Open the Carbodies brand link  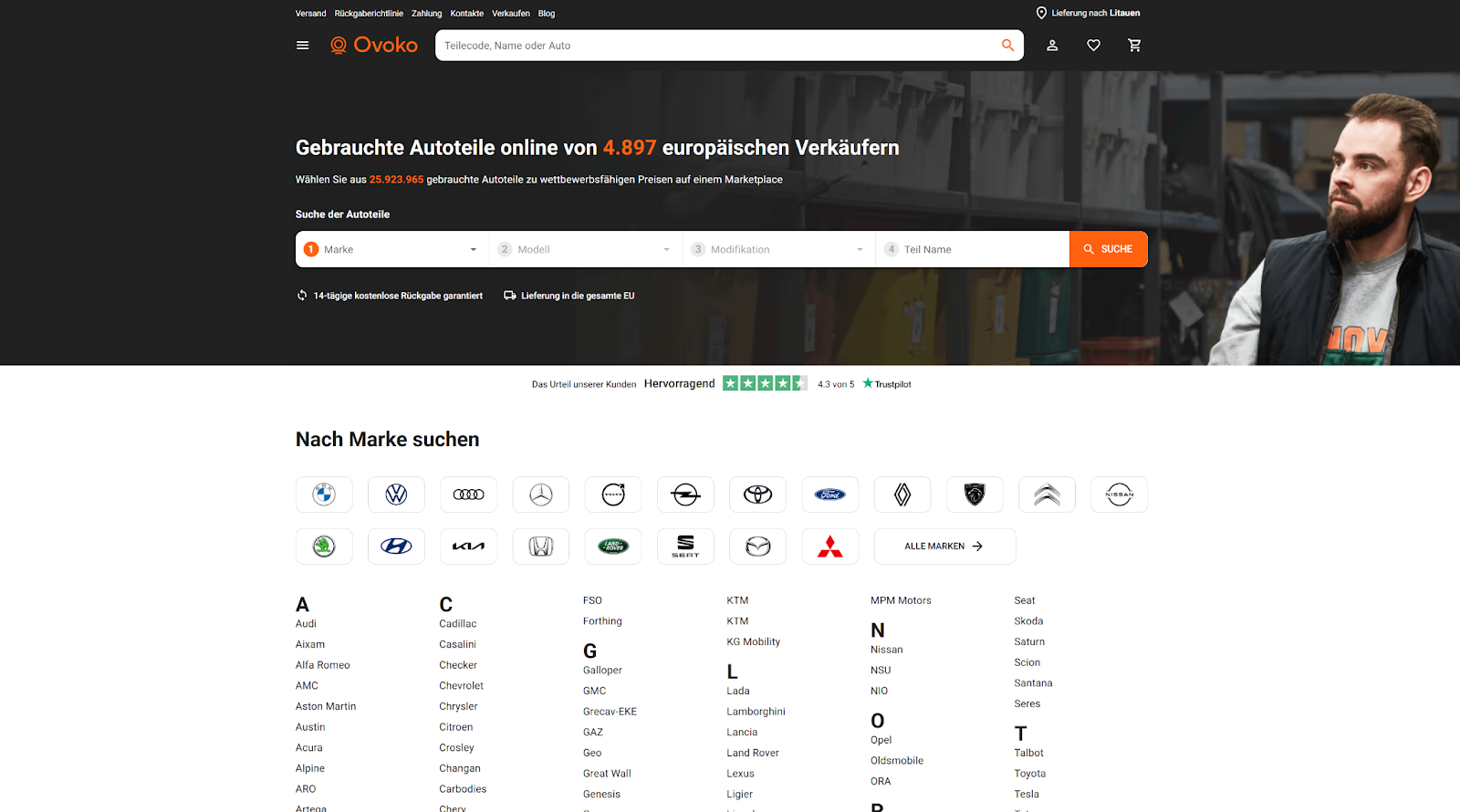pos(463,789)
